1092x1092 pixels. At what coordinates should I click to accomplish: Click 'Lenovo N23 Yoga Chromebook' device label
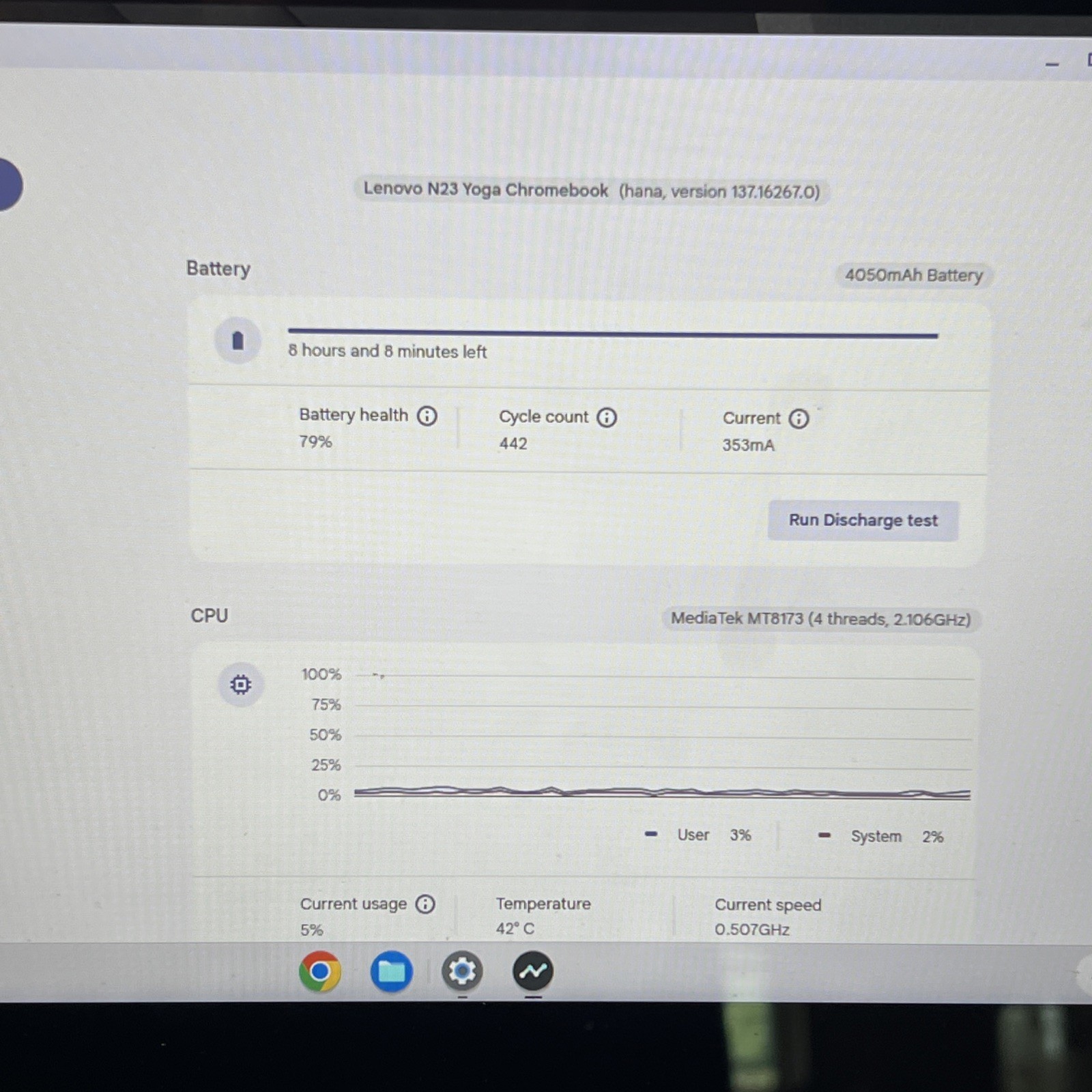click(485, 189)
